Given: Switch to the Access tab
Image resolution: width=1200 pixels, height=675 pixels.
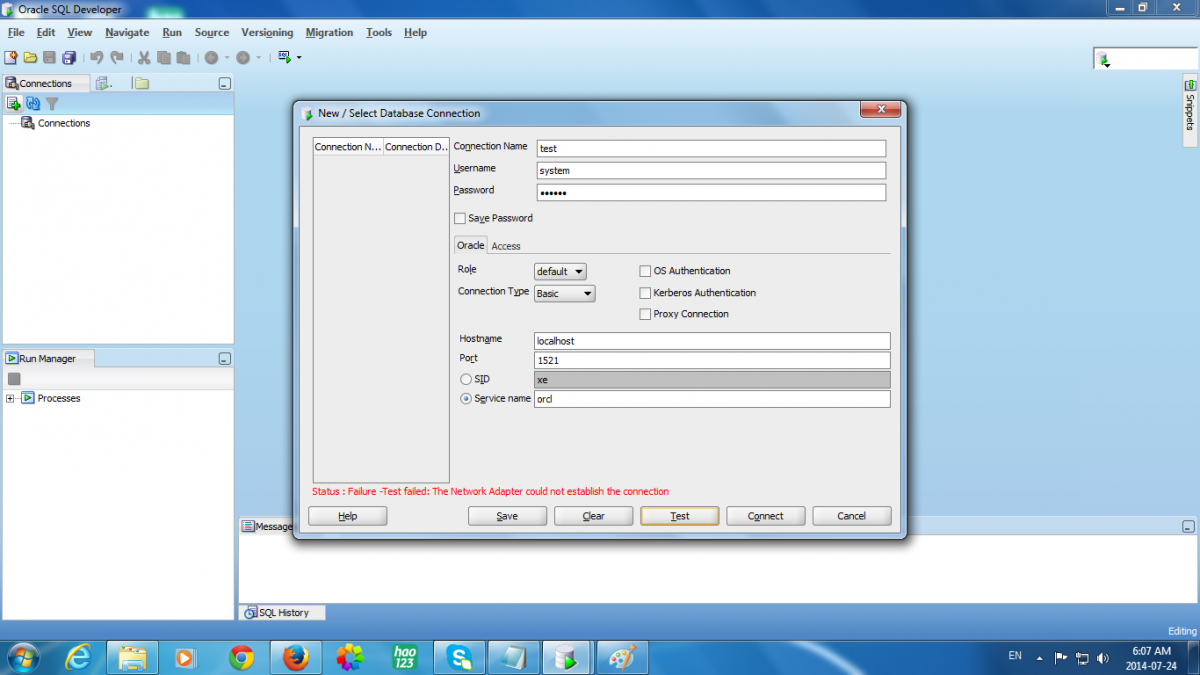Looking at the screenshot, I should pyautogui.click(x=506, y=246).
